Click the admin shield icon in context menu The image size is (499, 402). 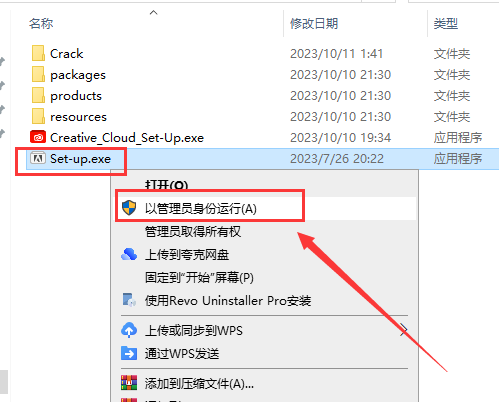tap(129, 208)
